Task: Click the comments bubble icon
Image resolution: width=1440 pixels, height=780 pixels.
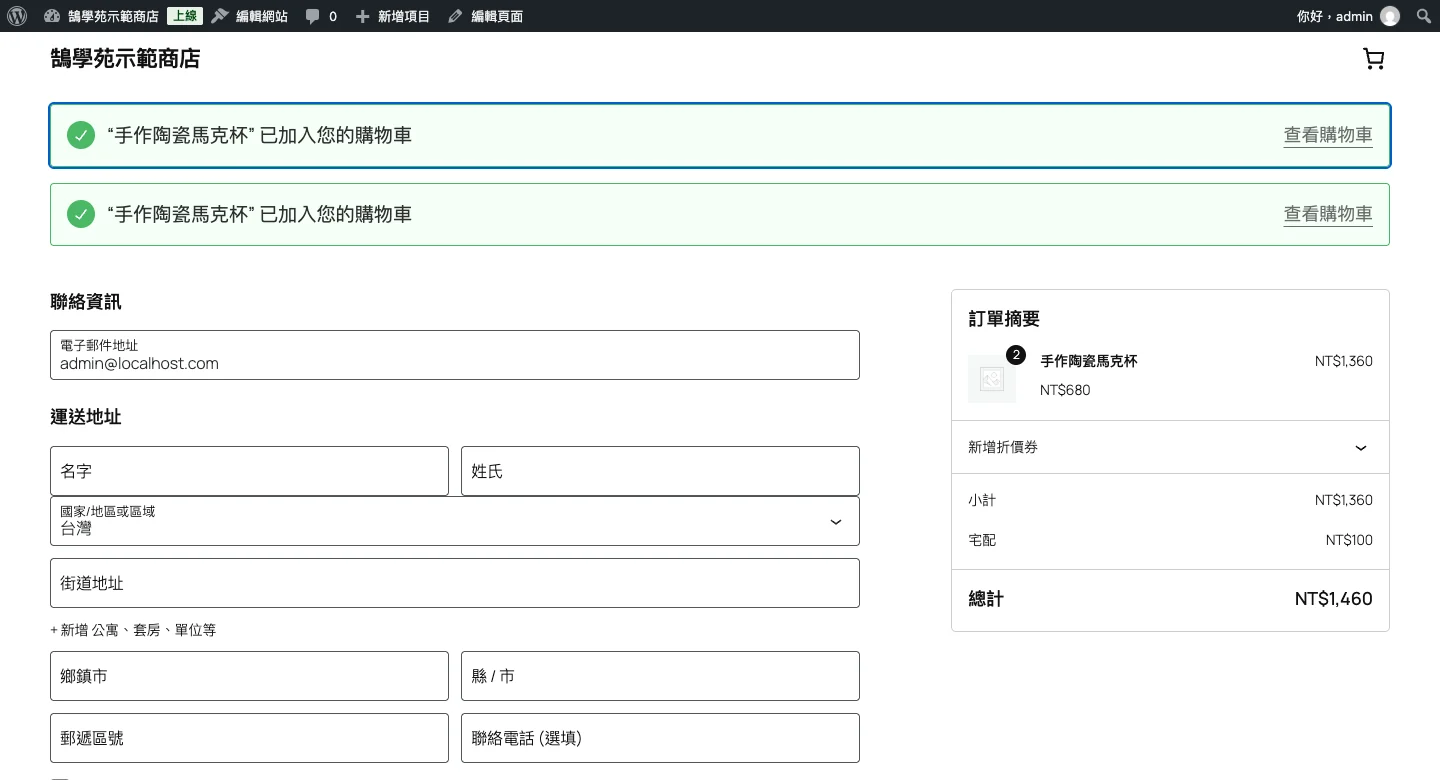Action: tap(313, 16)
